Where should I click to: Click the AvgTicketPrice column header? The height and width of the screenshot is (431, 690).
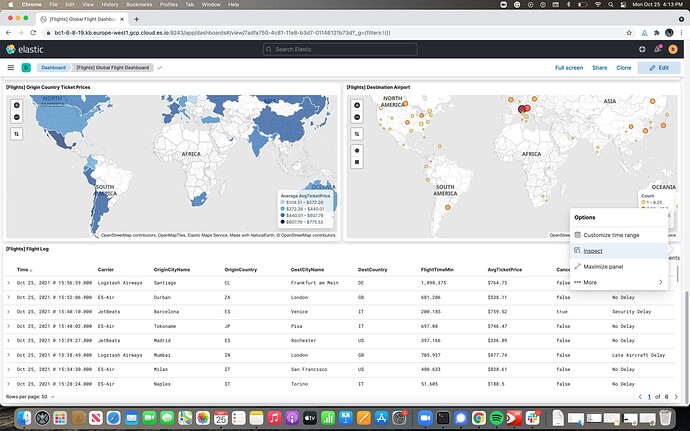[505, 269]
